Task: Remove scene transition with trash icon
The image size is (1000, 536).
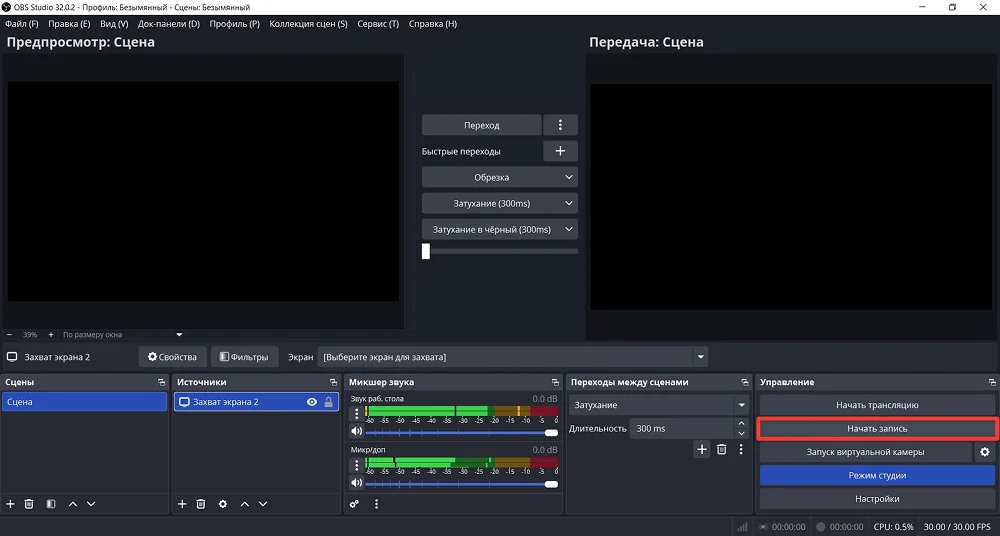Action: pos(721,450)
